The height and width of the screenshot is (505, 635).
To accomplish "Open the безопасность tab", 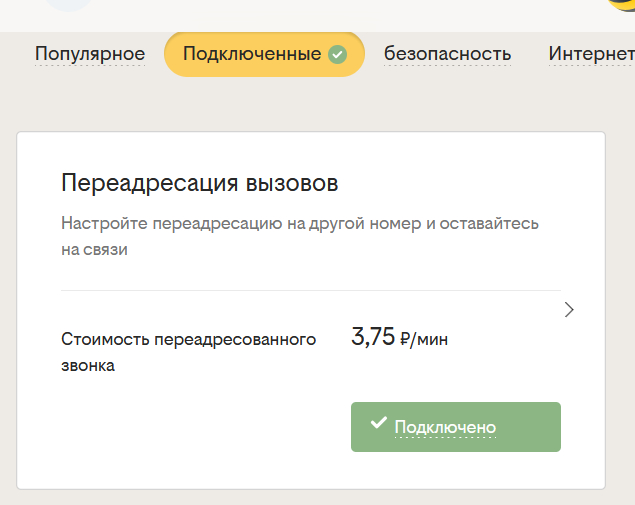I will [447, 54].
